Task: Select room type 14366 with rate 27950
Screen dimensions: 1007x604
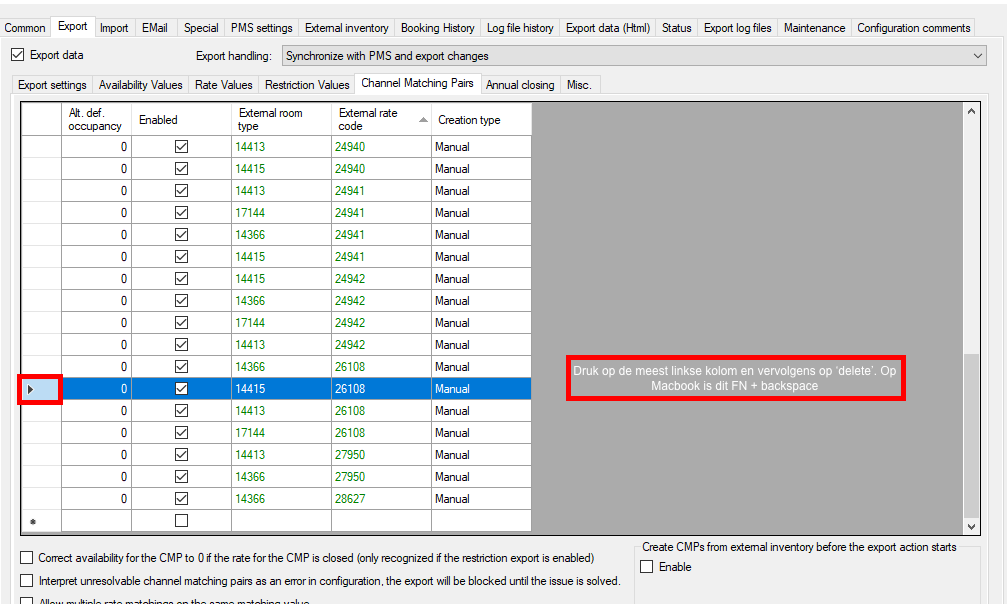Action: click(x=281, y=477)
